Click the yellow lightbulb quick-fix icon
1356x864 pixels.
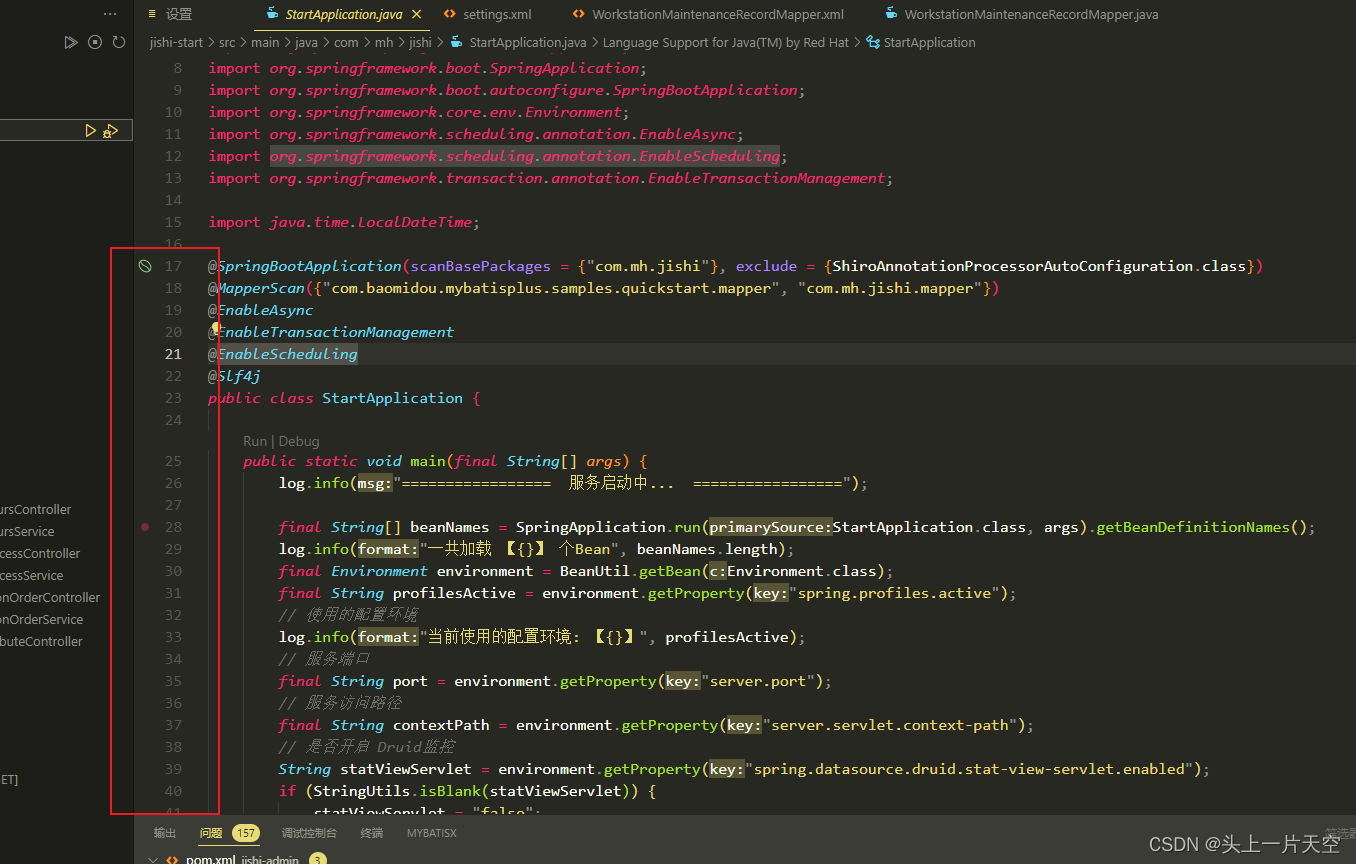click(216, 328)
